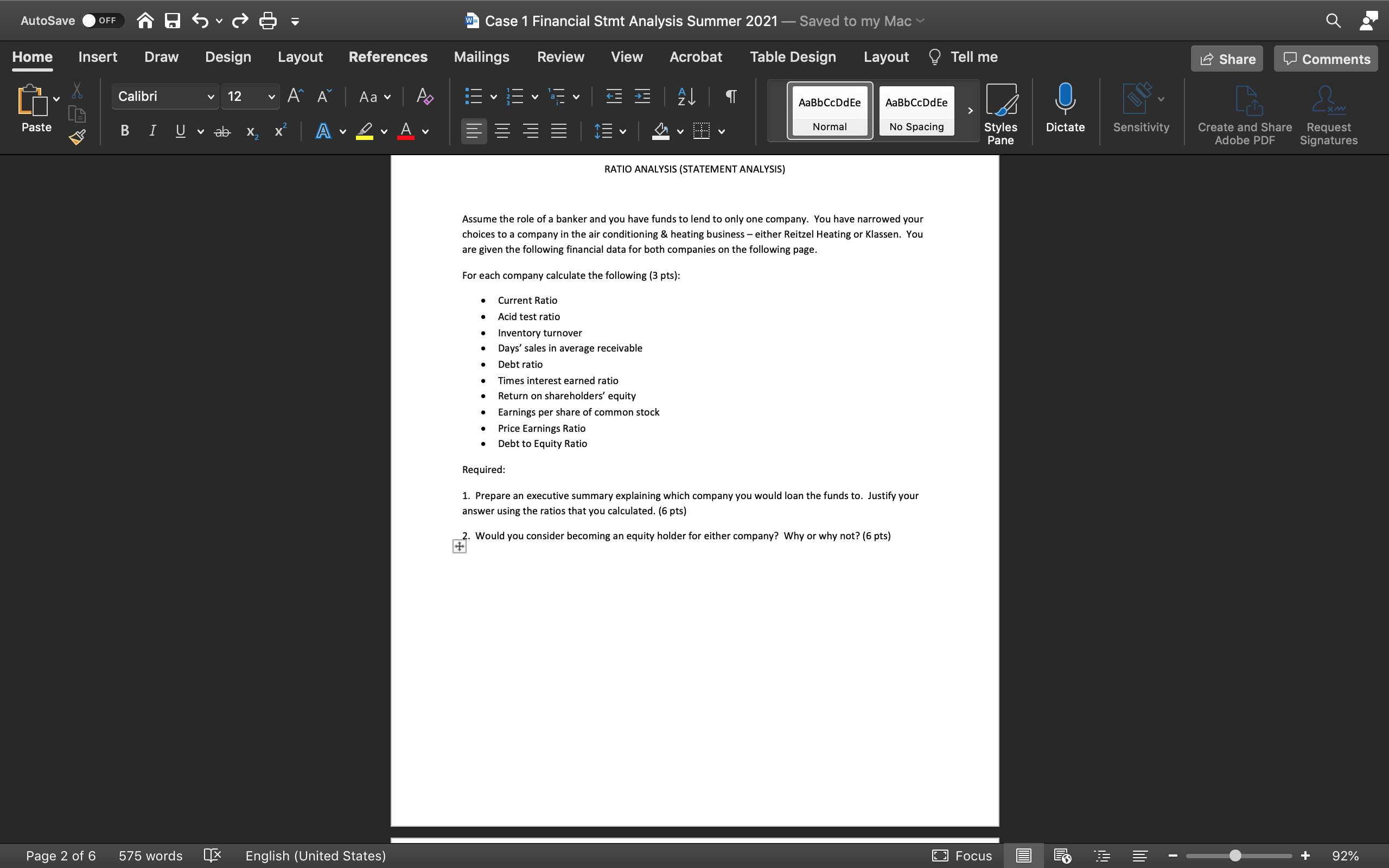The width and height of the screenshot is (1389, 868).
Task: Open the font color picker
Action: (x=426, y=131)
